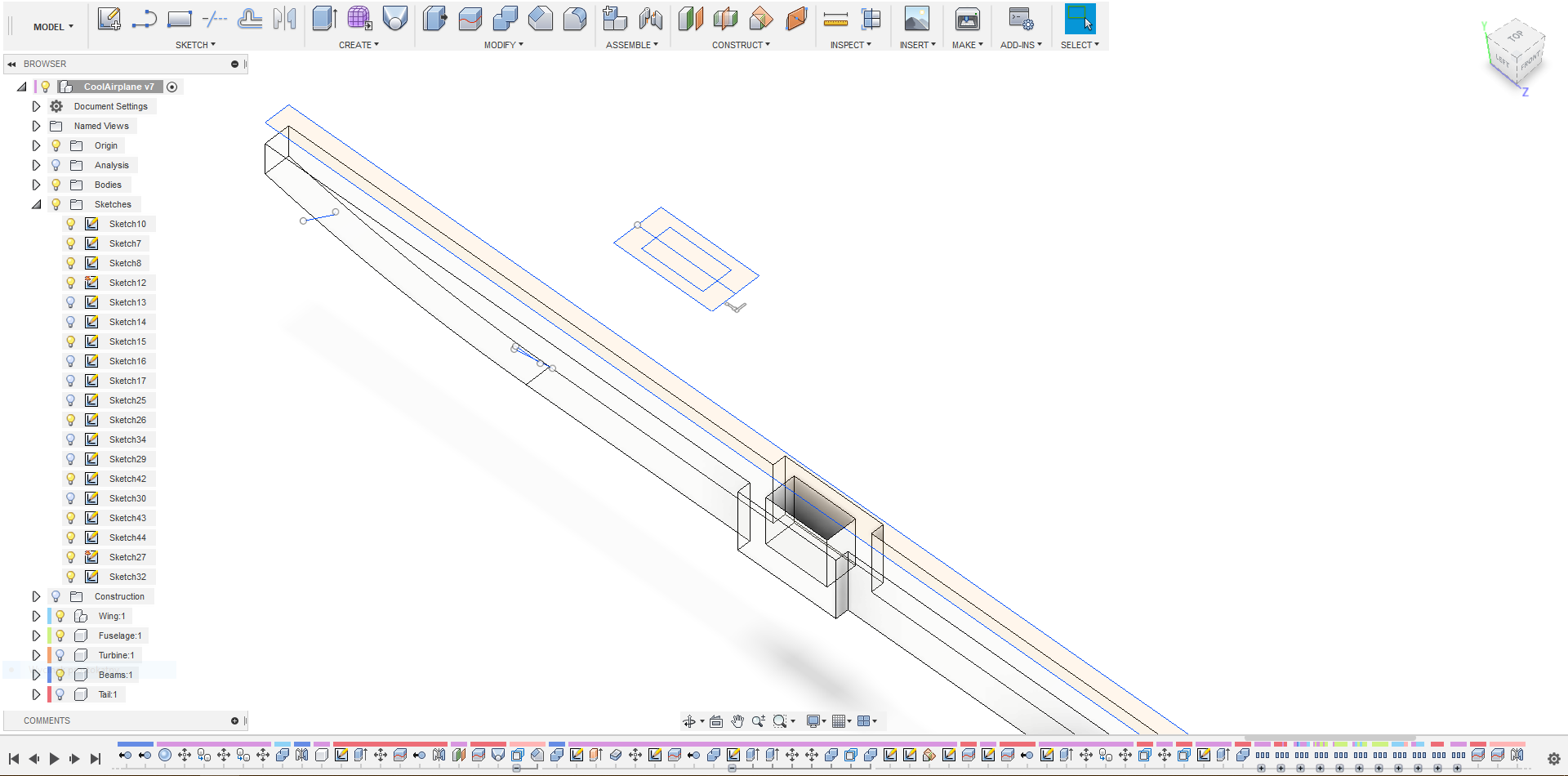The height and width of the screenshot is (776, 1568).
Task: Open the ASSEMBLE menu
Action: (x=631, y=45)
